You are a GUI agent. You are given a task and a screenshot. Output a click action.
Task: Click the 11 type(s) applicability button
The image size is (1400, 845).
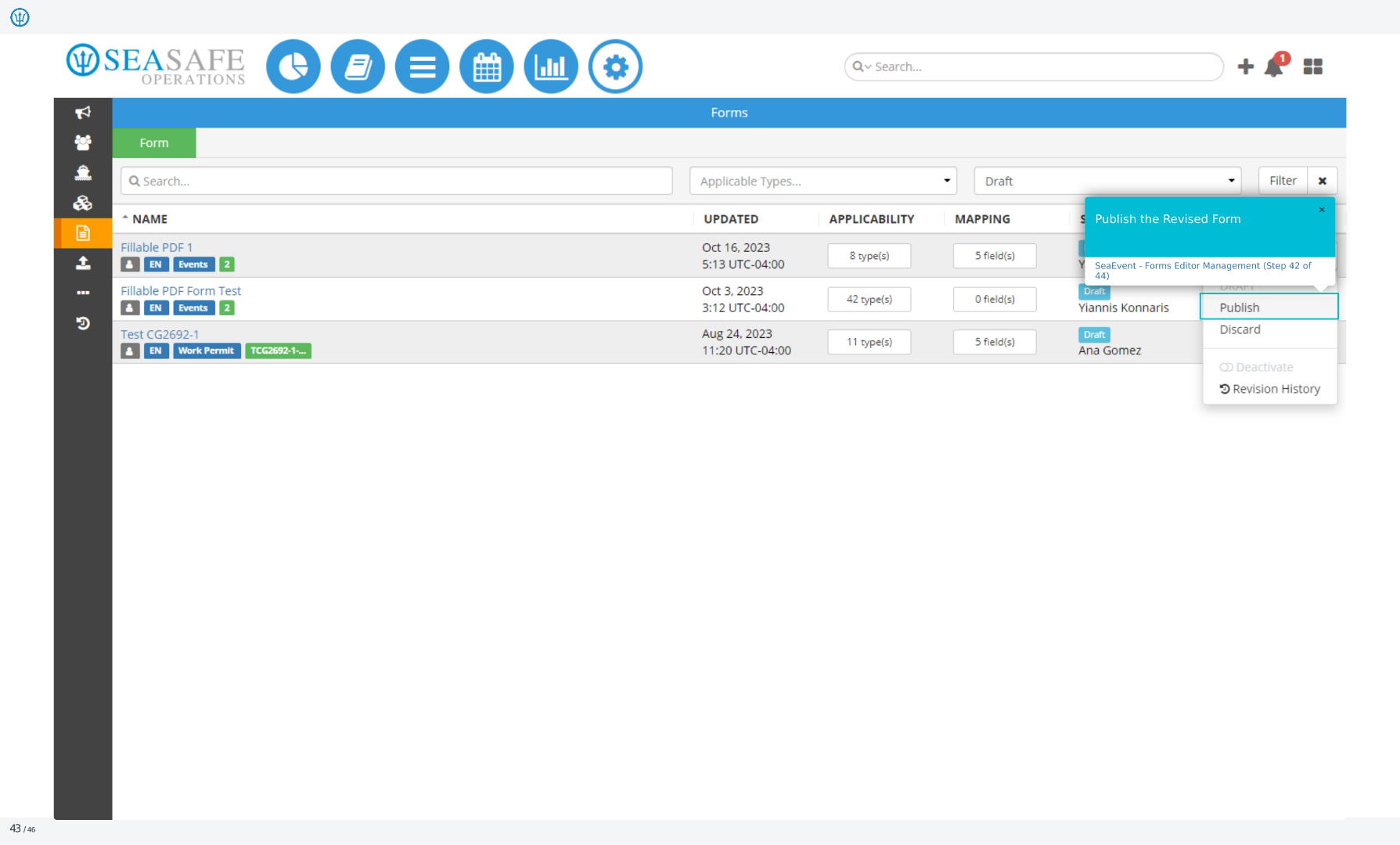869,342
